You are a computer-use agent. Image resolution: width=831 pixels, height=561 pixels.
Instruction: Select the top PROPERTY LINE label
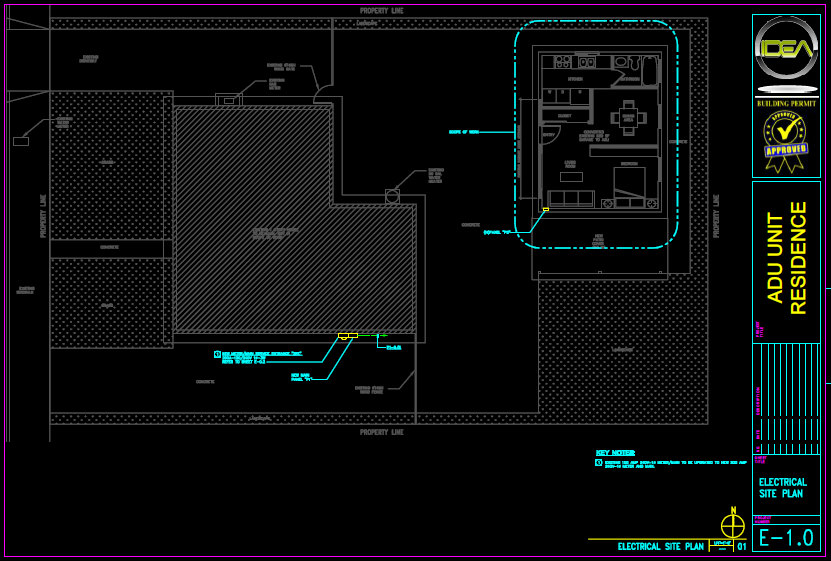[381, 11]
